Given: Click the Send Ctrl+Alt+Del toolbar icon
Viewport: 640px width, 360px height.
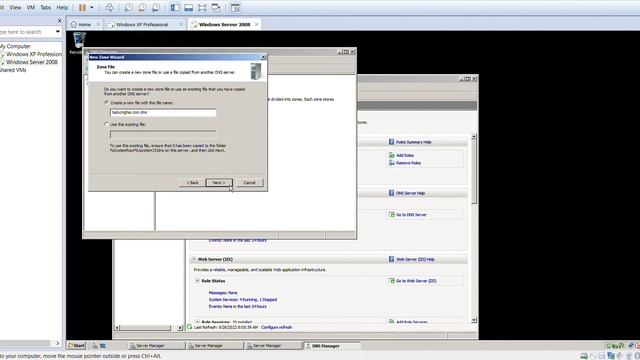Looking at the screenshot, I should [x=109, y=7].
